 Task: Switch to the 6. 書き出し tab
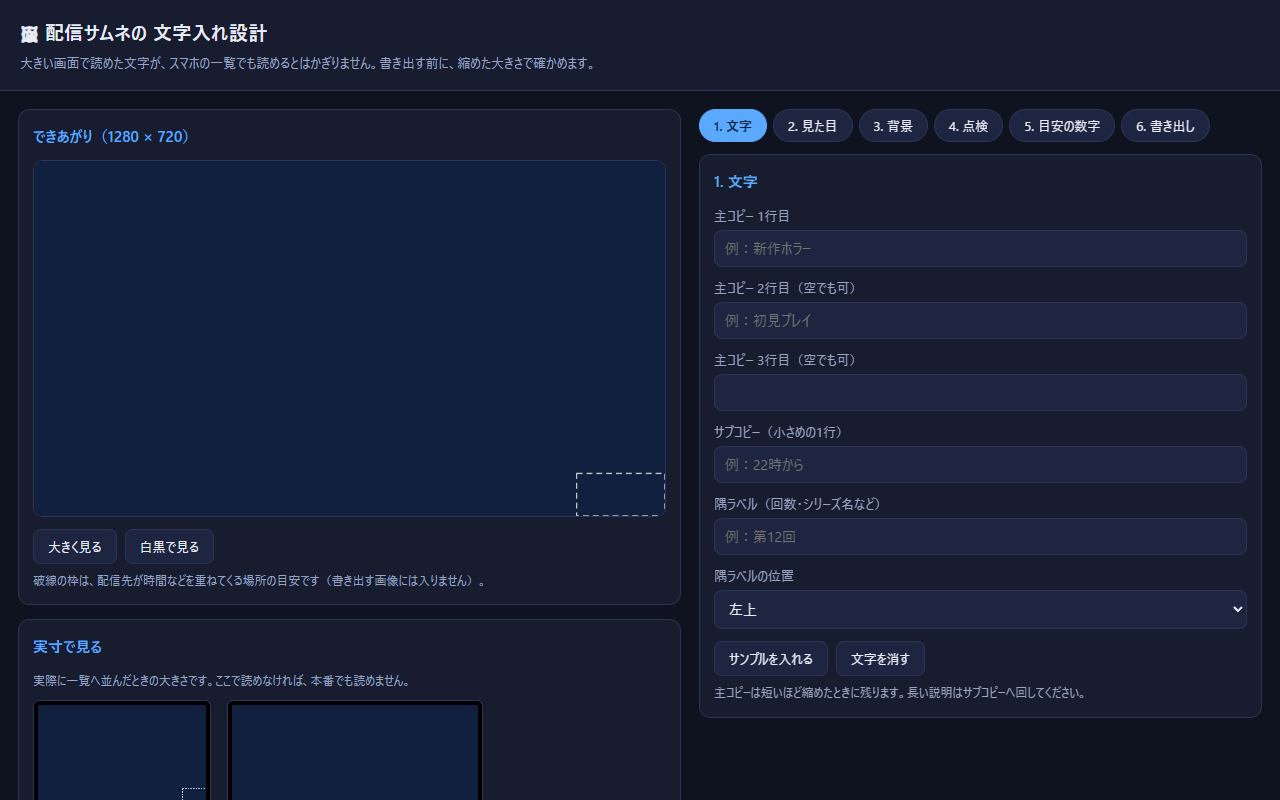click(x=1165, y=126)
